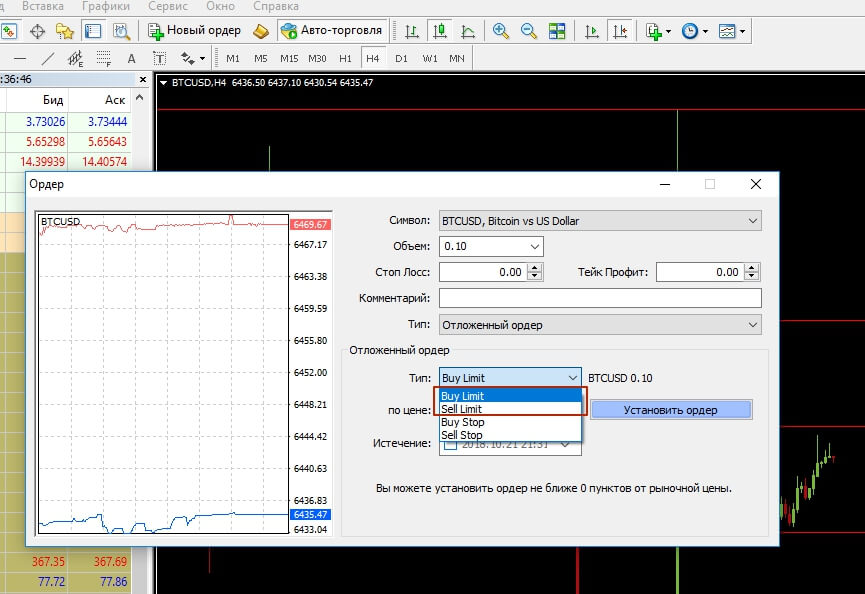
Task: Open the Сервис menu
Action: tap(167, 6)
